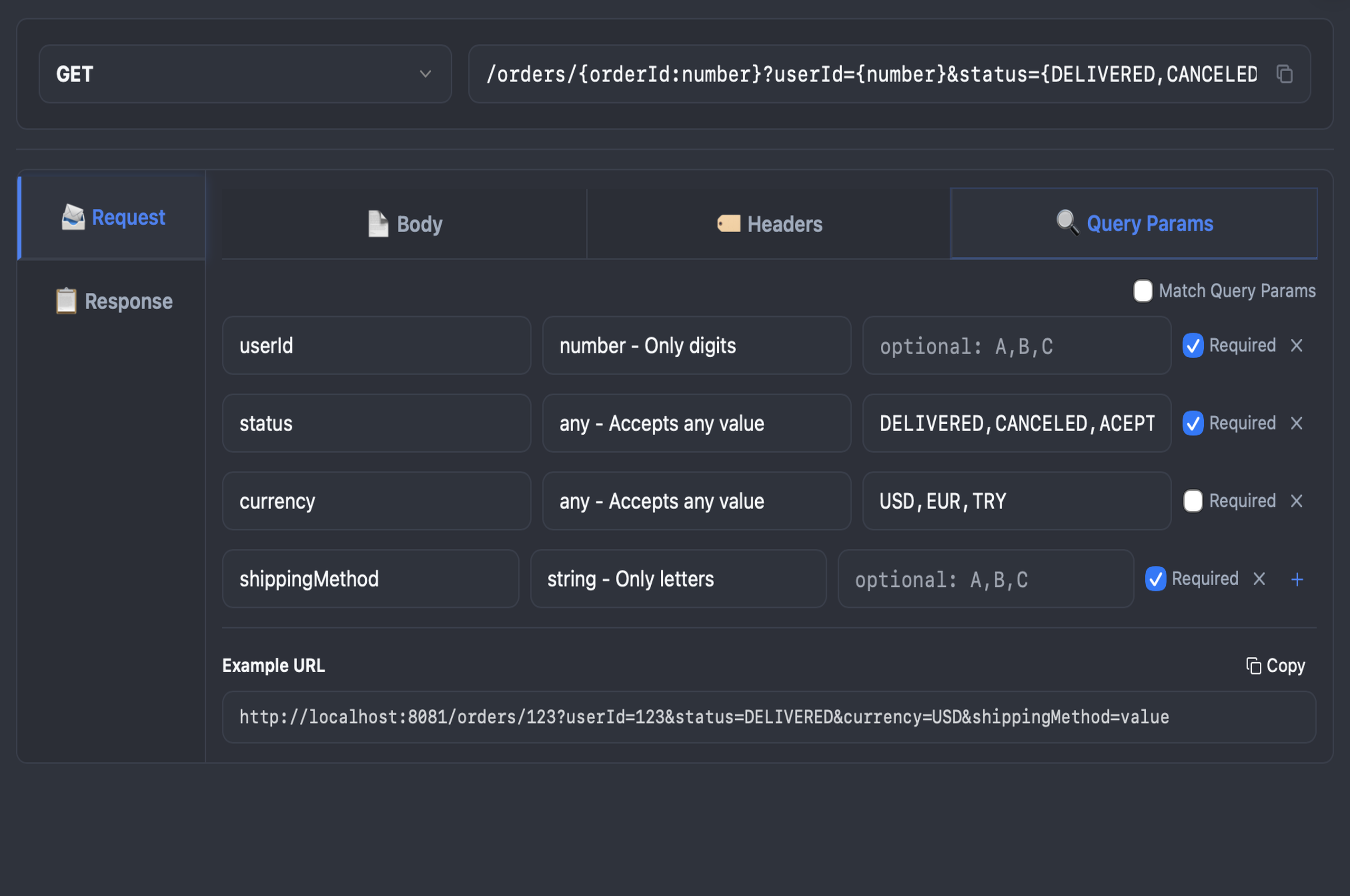Click the Response clipboard icon
Image resolution: width=1350 pixels, height=896 pixels.
pyautogui.click(x=66, y=300)
